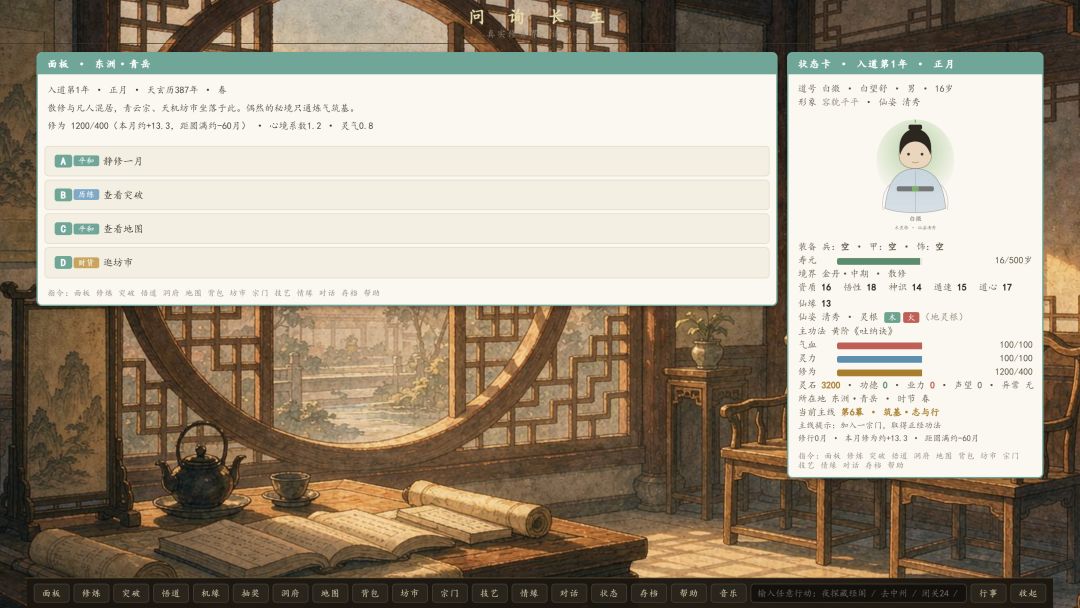Click 修炼 command link in main panel
The image size is (1080, 608).
point(104,293)
